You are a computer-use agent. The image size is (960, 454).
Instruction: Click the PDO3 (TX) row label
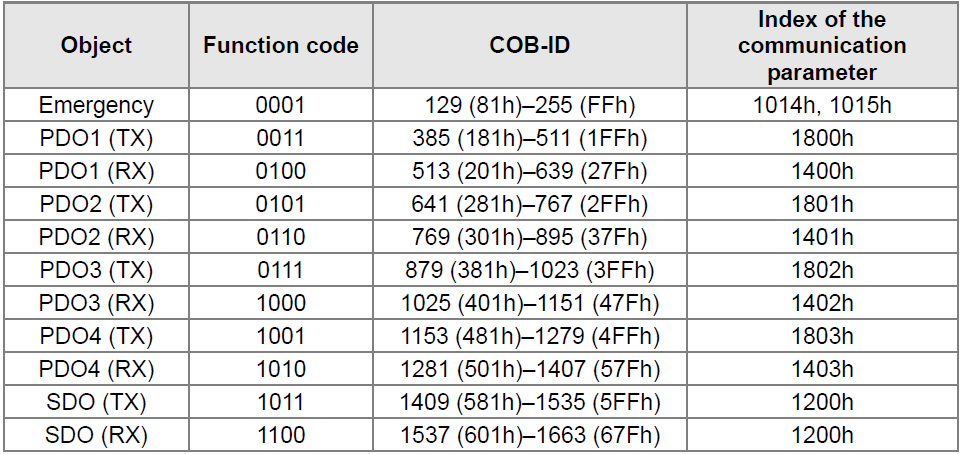point(97,270)
